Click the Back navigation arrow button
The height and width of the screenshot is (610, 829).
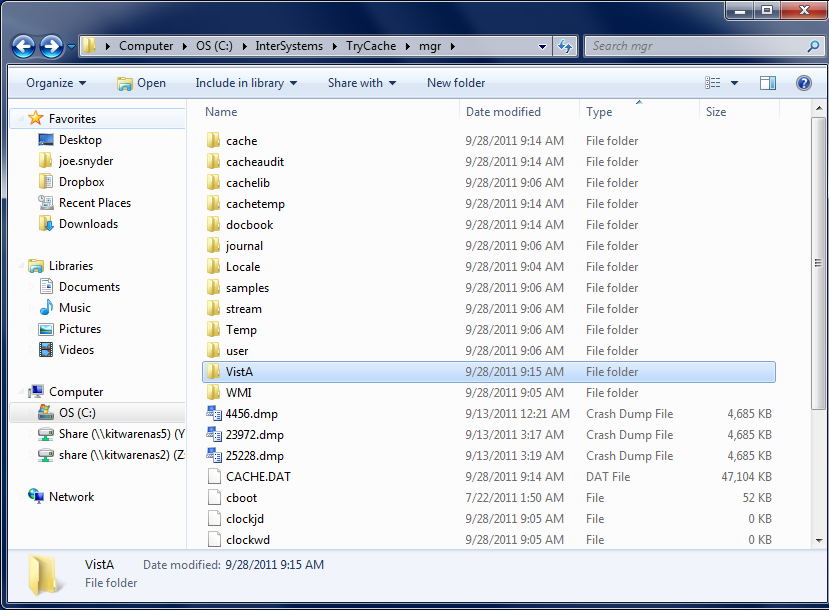(24, 46)
